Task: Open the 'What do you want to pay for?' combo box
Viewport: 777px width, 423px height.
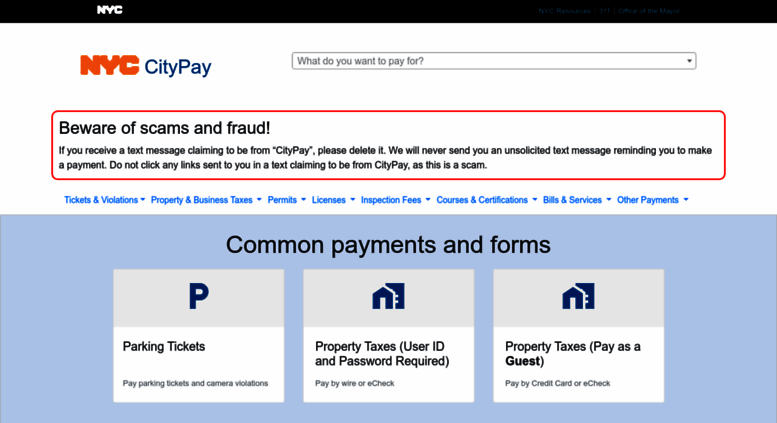Action: [494, 61]
